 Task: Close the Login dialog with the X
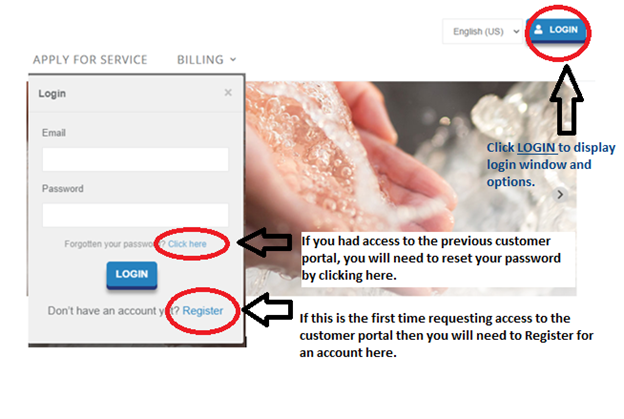pos(228,93)
